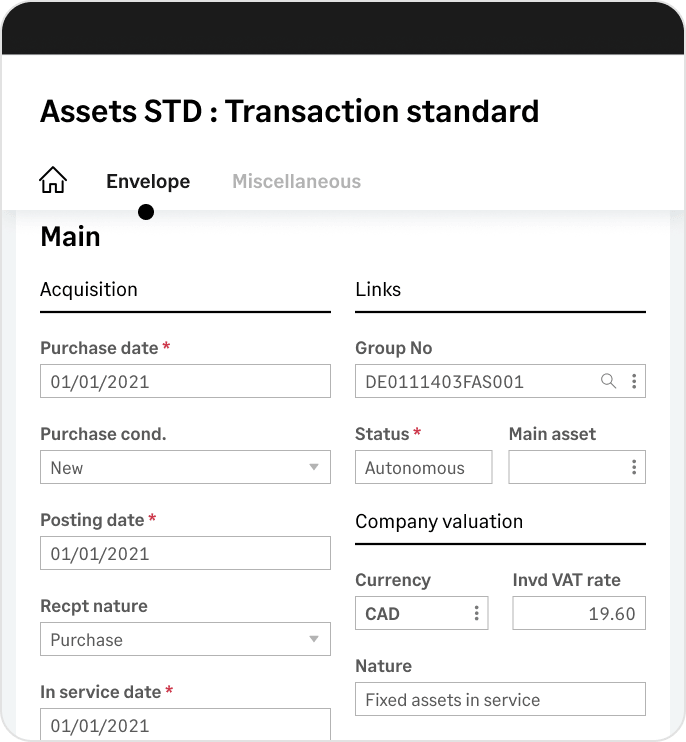Switch to the Miscellaneous tab

point(297,181)
